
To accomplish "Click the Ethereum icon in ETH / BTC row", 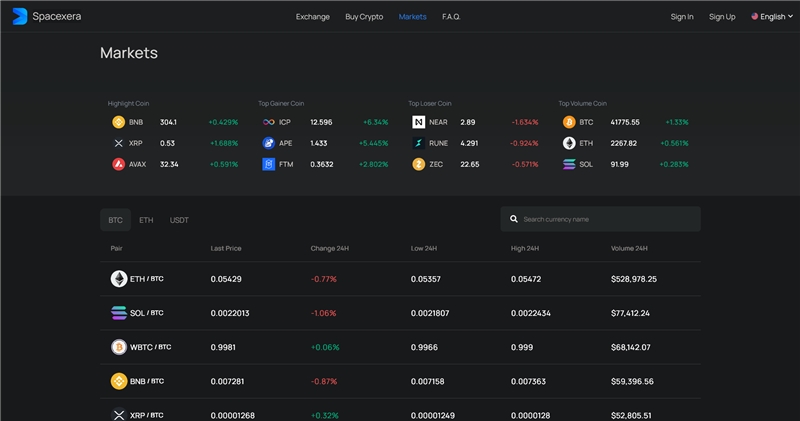I will (x=119, y=279).
